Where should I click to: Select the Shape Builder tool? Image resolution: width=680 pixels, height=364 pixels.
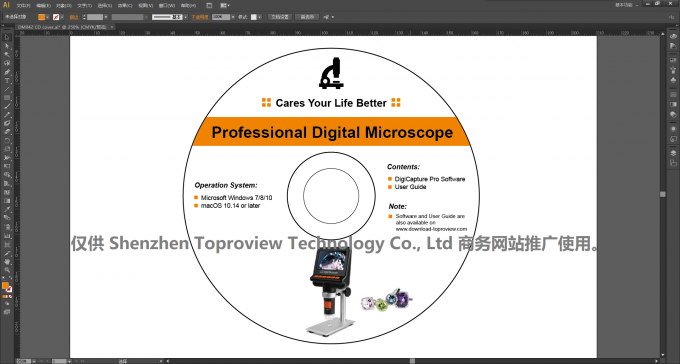point(7,175)
